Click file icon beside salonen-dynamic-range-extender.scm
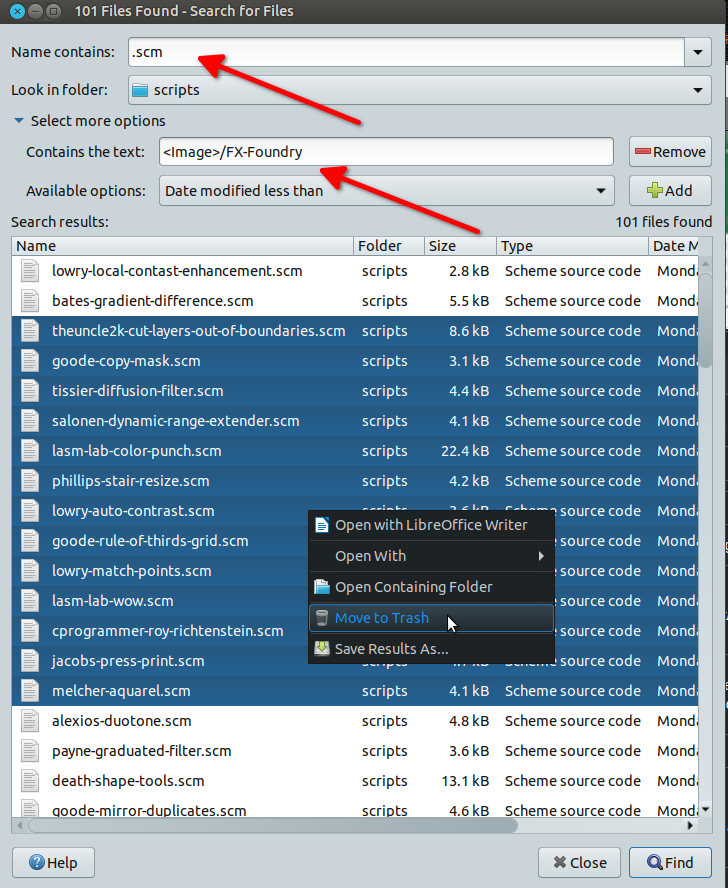Image resolution: width=728 pixels, height=888 pixels. 30,421
